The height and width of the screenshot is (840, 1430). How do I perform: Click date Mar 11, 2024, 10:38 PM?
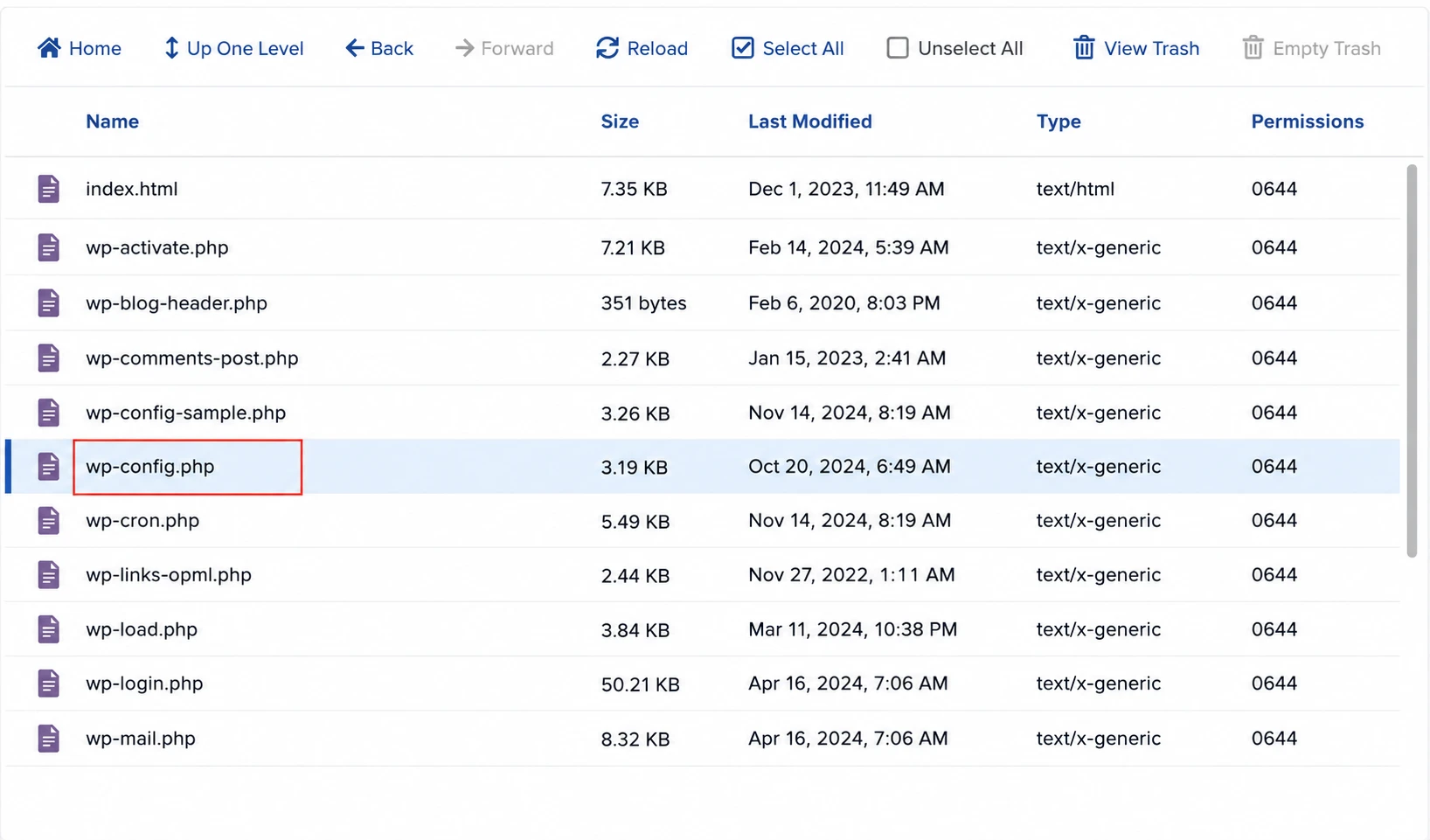tap(853, 630)
